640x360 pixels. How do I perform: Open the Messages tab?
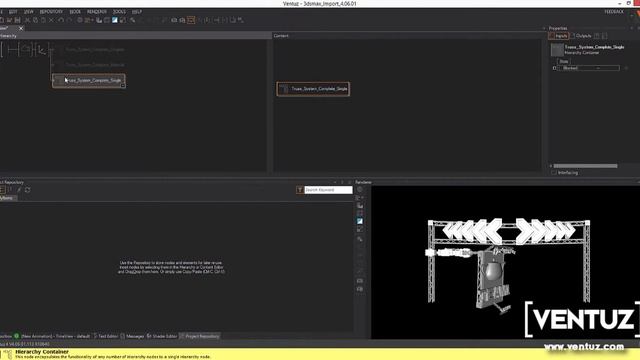pyautogui.click(x=132, y=336)
